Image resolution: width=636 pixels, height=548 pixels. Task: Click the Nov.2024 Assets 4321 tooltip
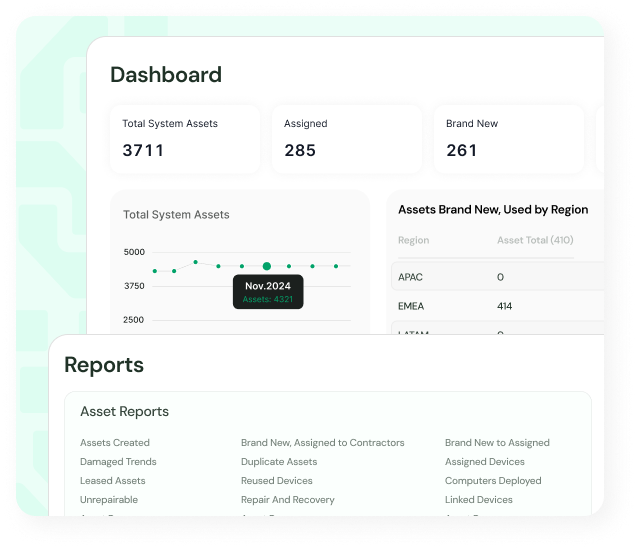coord(267,292)
